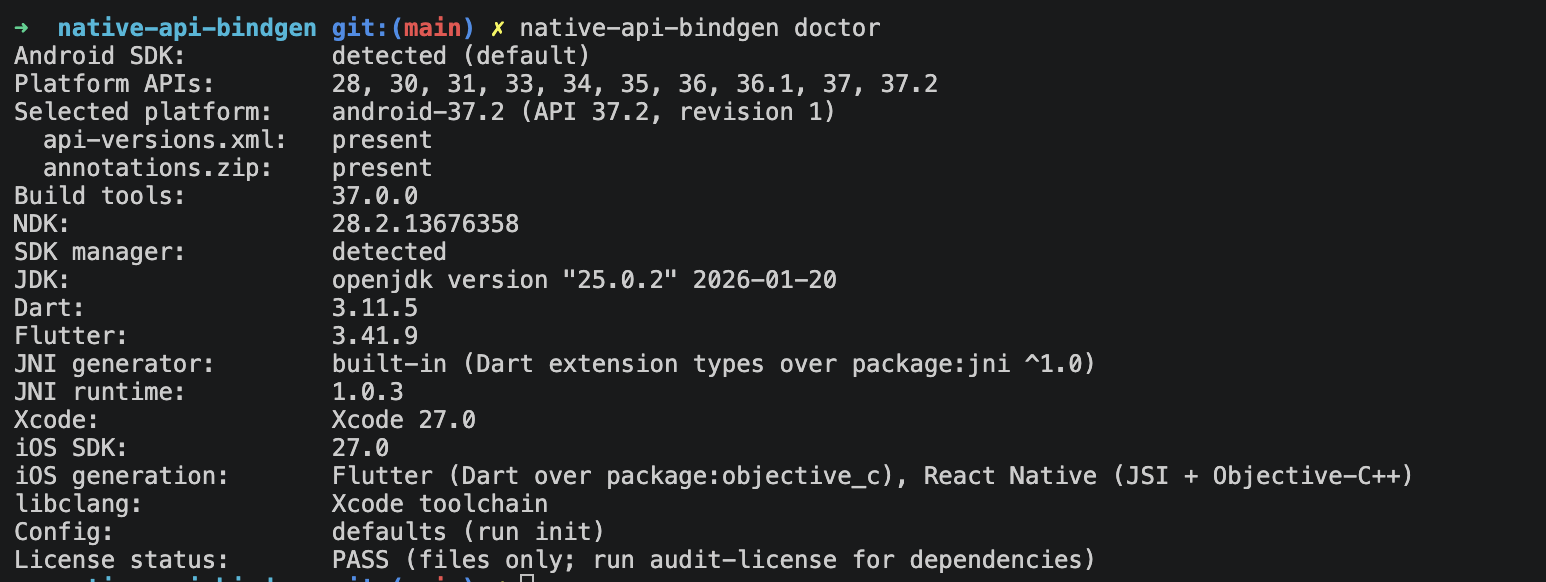Select the "native-api-bindgen" directory name in the prompt
This screenshot has height=582, width=1546.
187,28
